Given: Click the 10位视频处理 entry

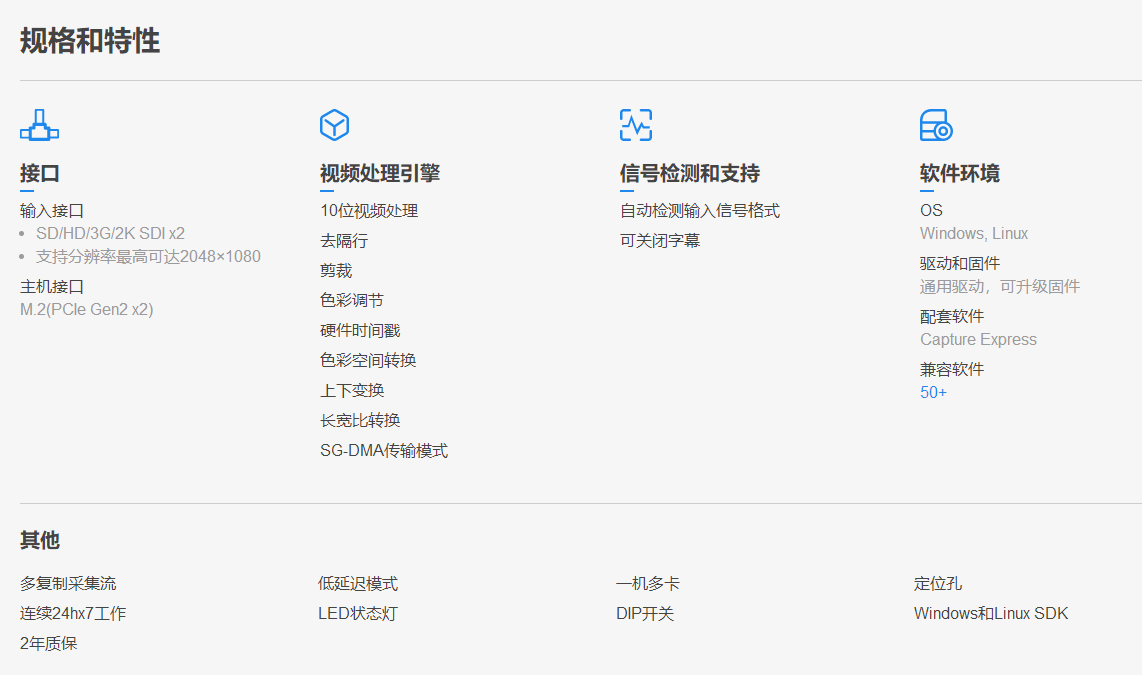Looking at the screenshot, I should coord(369,210).
